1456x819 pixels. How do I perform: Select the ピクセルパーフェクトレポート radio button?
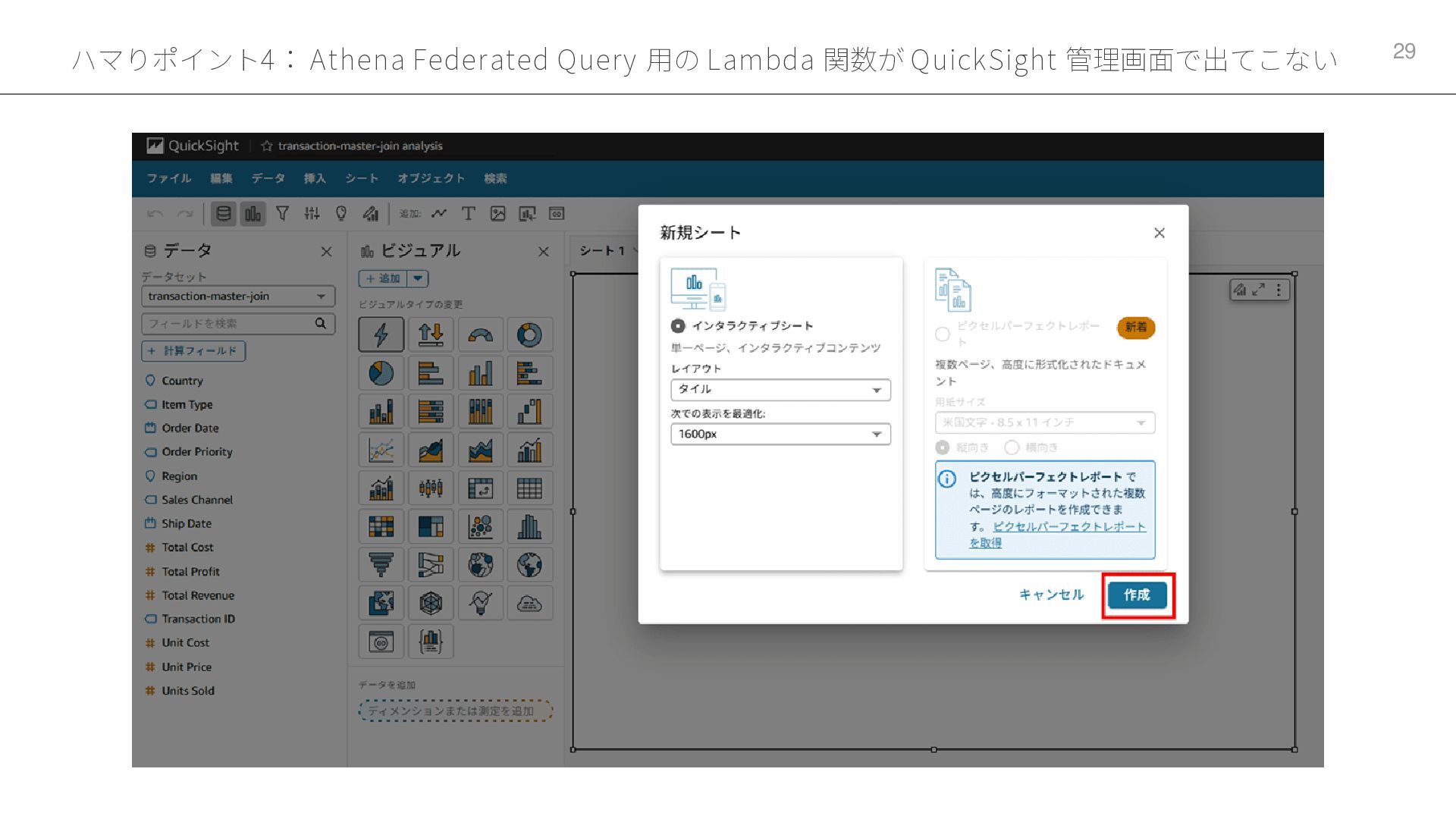[x=942, y=334]
